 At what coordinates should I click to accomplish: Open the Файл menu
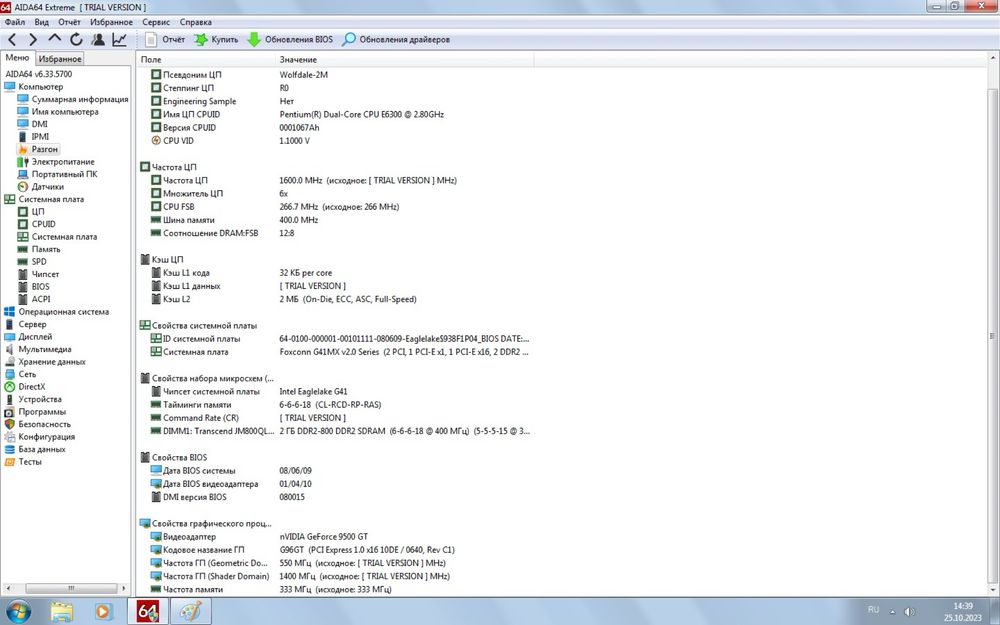tap(15, 22)
